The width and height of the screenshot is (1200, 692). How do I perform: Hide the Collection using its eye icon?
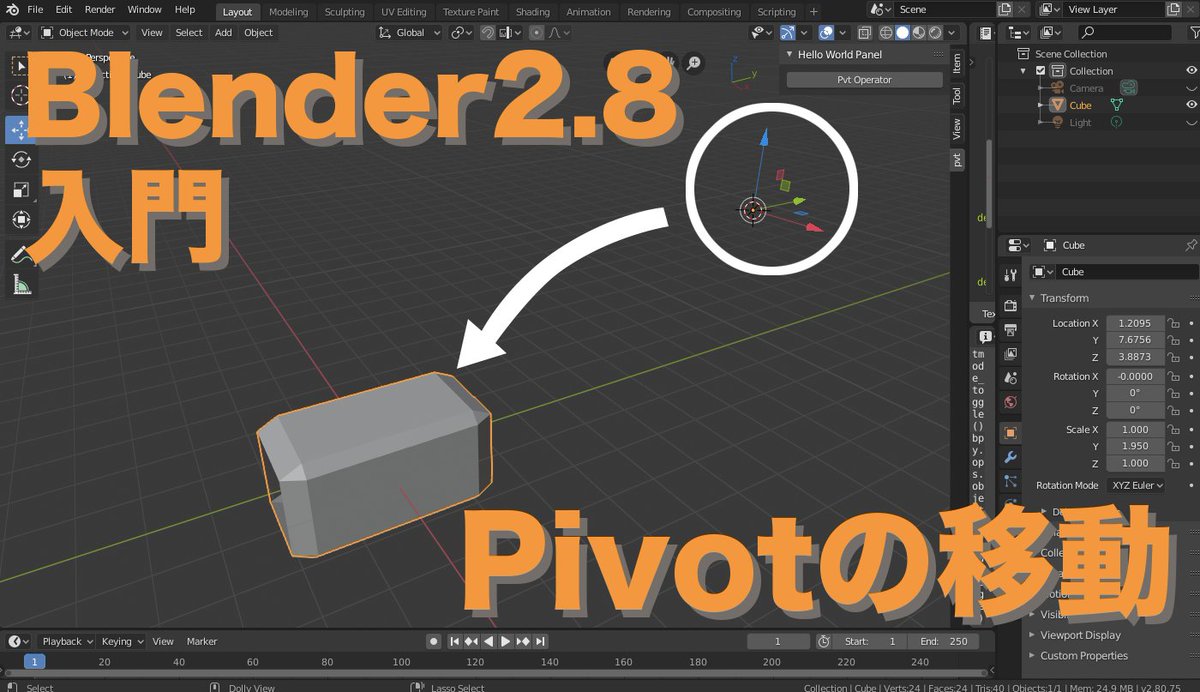1191,71
